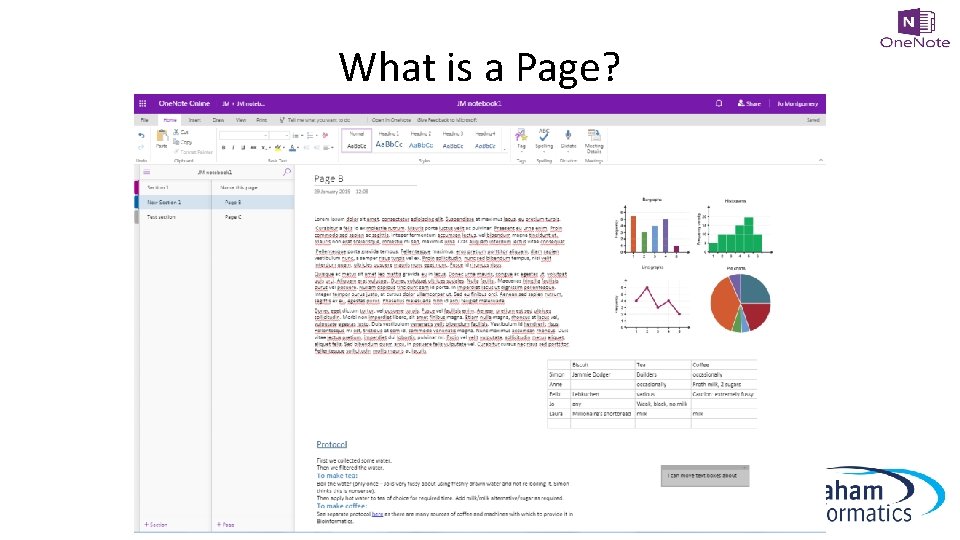Click the add Section button
The width and height of the screenshot is (960, 540).
coord(156,525)
